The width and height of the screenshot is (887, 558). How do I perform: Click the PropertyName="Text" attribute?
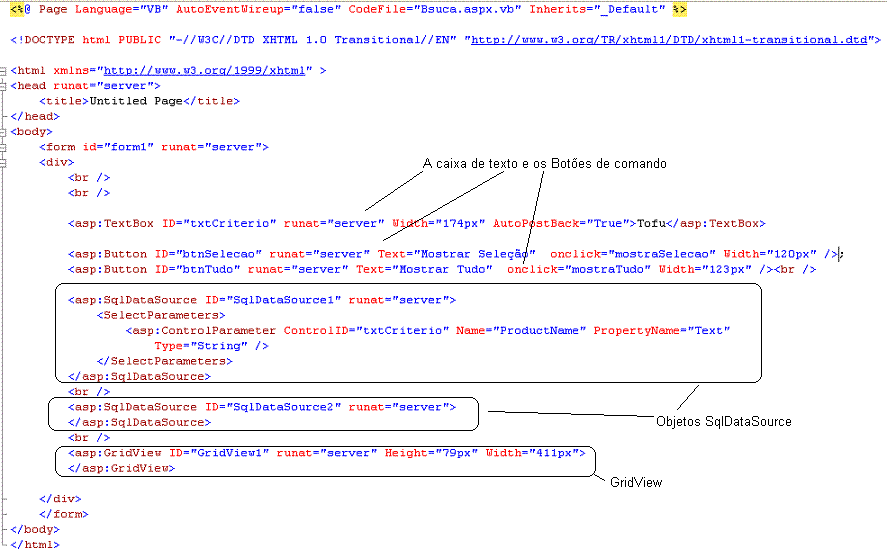click(x=661, y=330)
